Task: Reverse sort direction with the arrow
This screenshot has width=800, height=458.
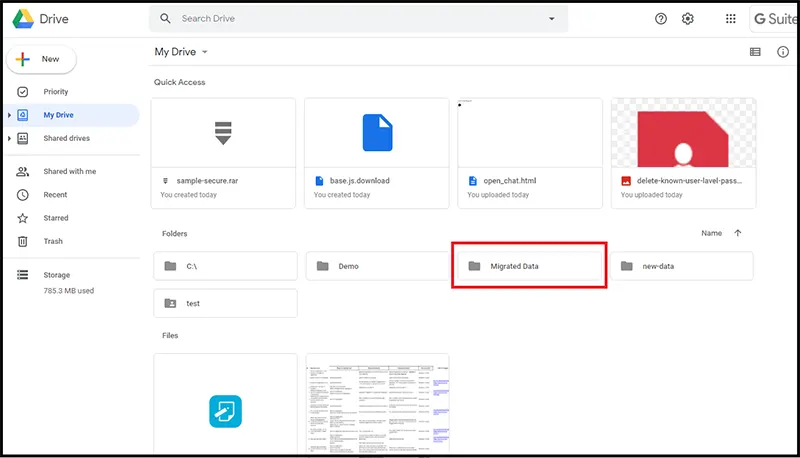Action: (738, 233)
